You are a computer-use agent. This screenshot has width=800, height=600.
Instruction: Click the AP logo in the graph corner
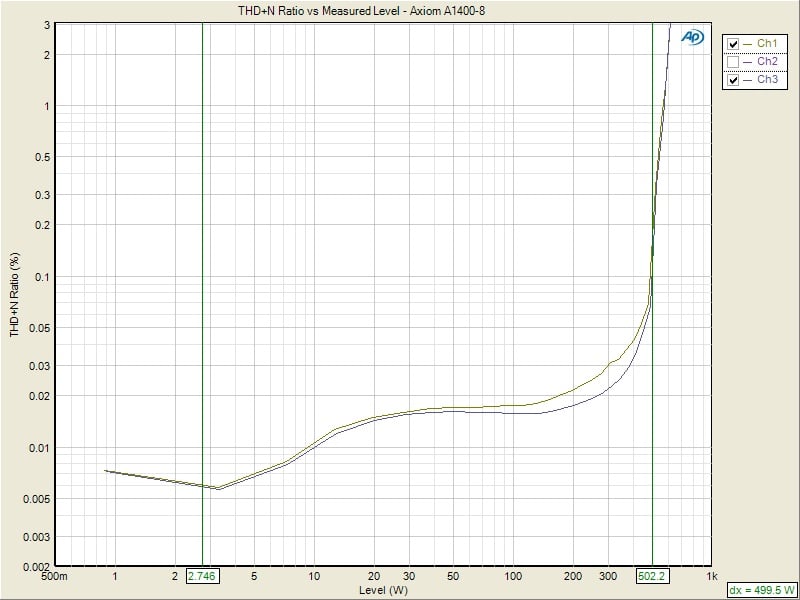click(x=693, y=37)
